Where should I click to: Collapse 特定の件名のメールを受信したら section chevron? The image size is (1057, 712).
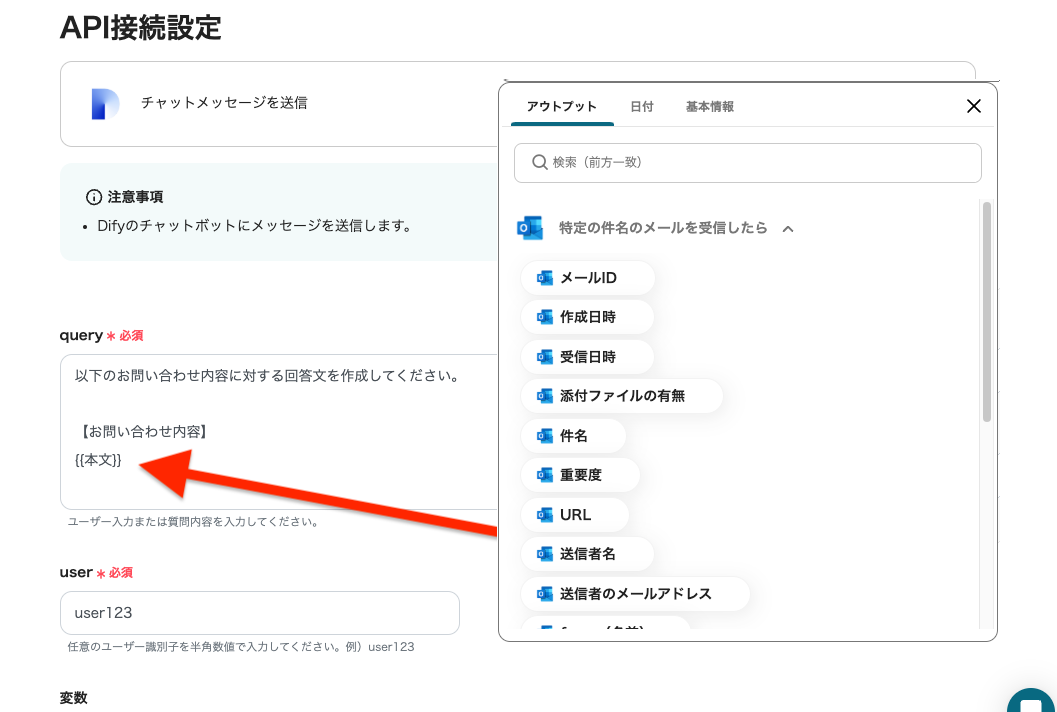(x=788, y=229)
